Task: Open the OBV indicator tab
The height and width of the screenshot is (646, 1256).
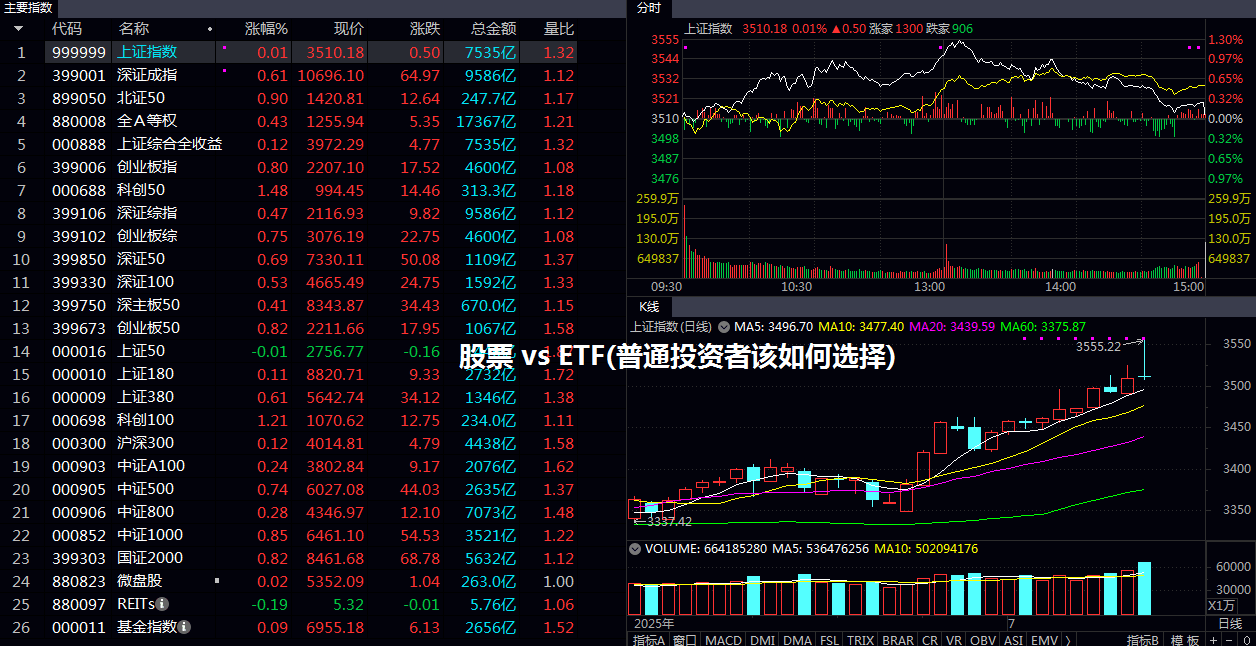Action: pos(983,640)
